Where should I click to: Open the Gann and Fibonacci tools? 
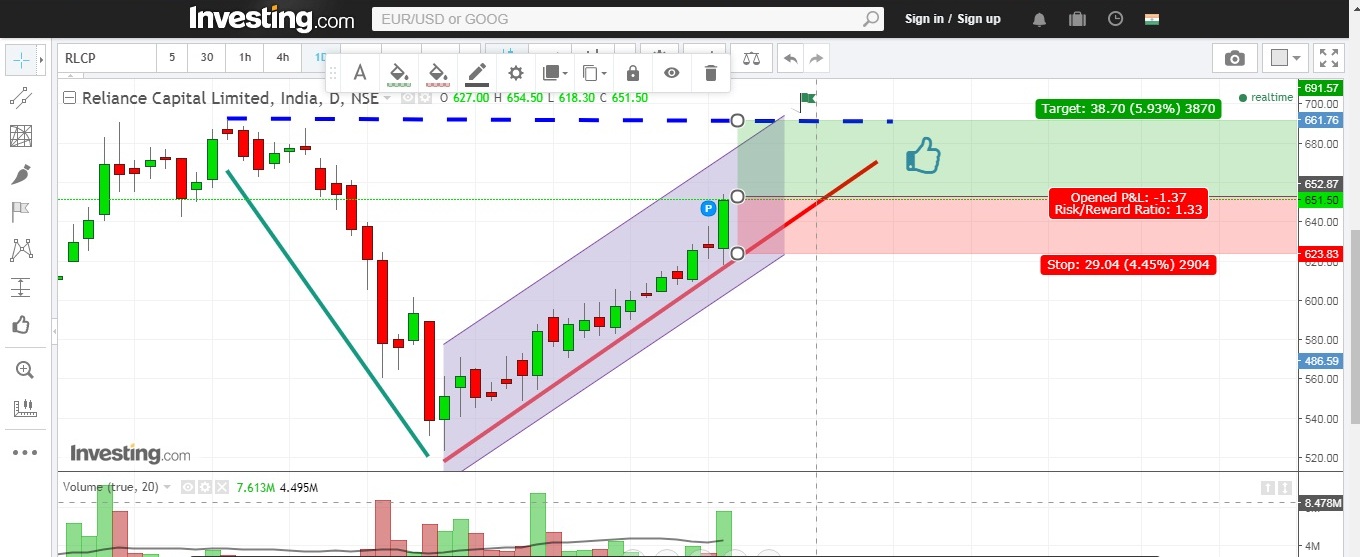coord(20,135)
